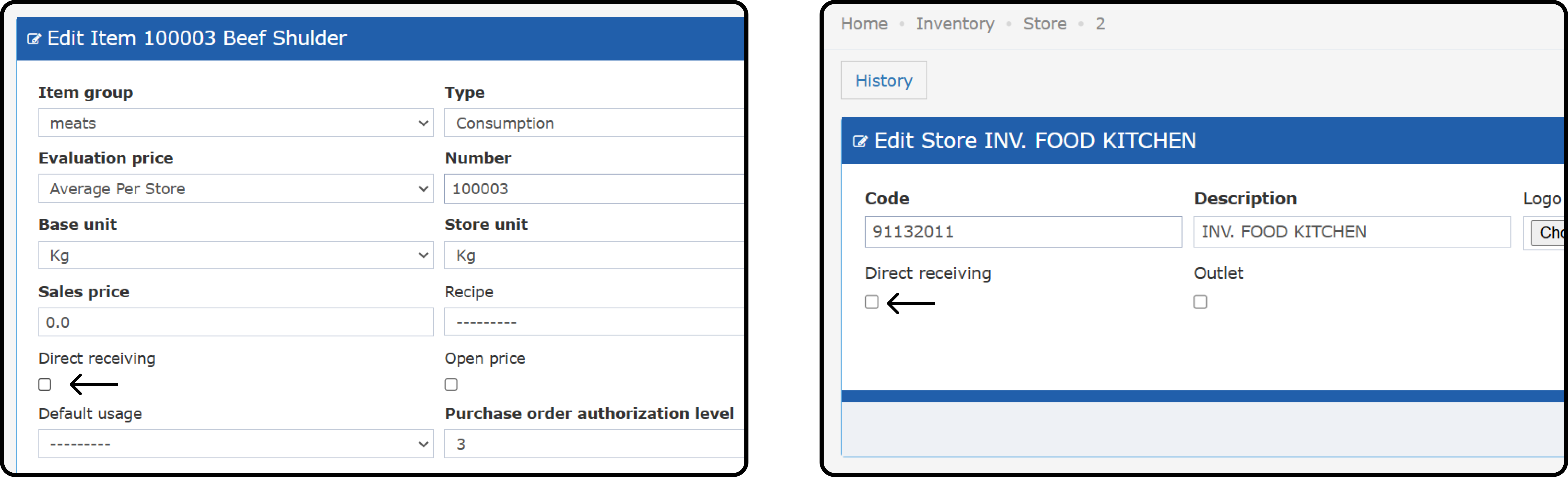The height and width of the screenshot is (477, 1568).
Task: Click the edit icon beside Edit Store title
Action: pos(859,142)
